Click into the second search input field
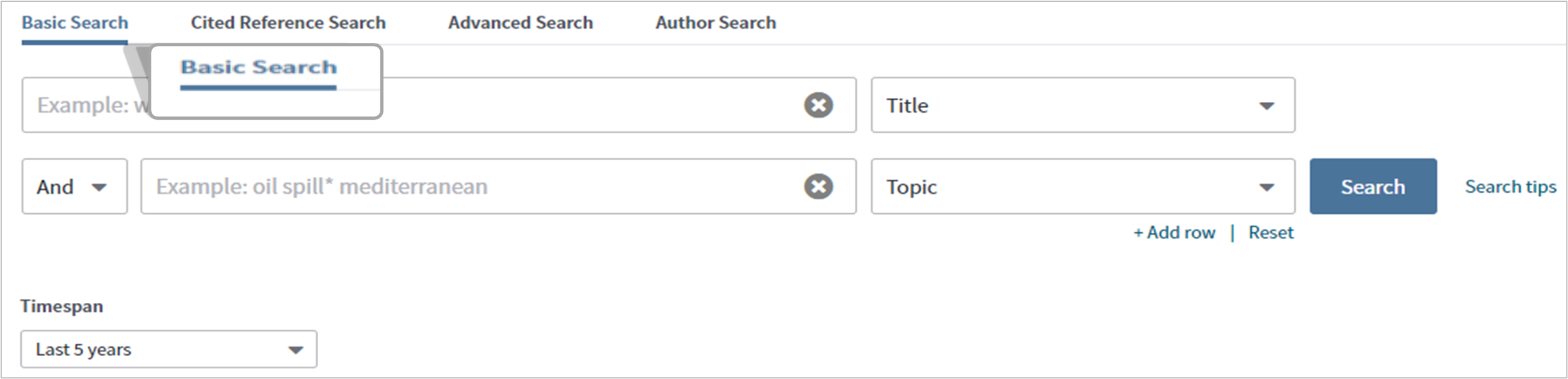 [467, 186]
